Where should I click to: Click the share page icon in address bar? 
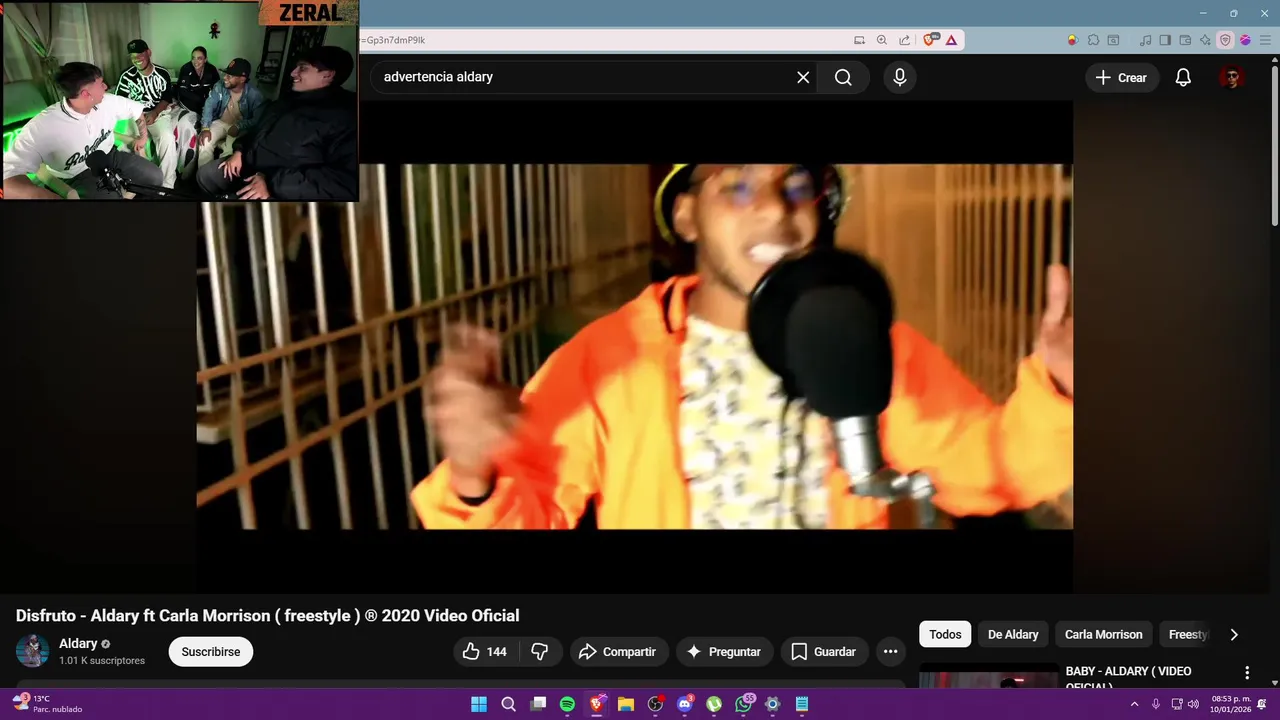[x=904, y=40]
